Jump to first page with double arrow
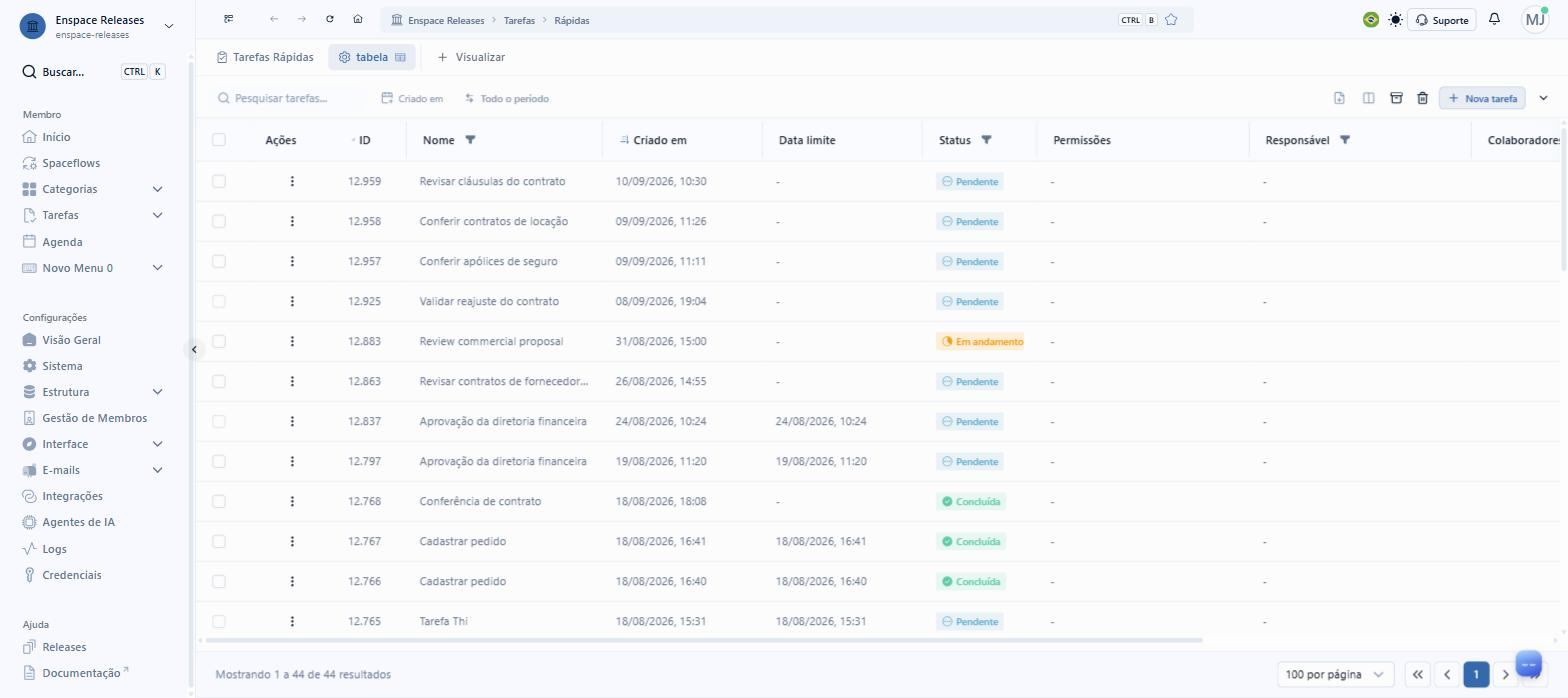The height and width of the screenshot is (698, 1568). [x=1418, y=675]
